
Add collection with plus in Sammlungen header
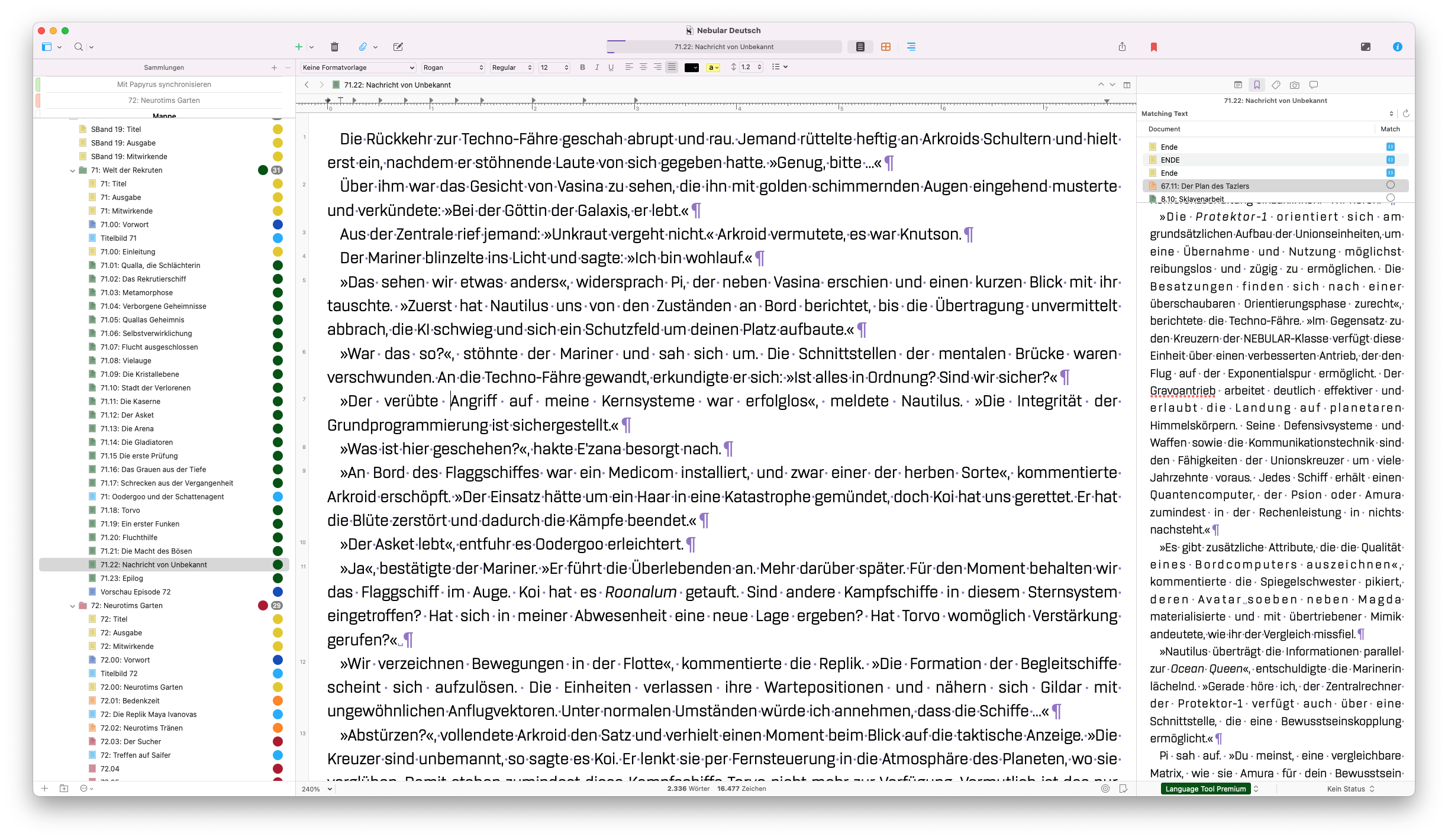coord(274,67)
